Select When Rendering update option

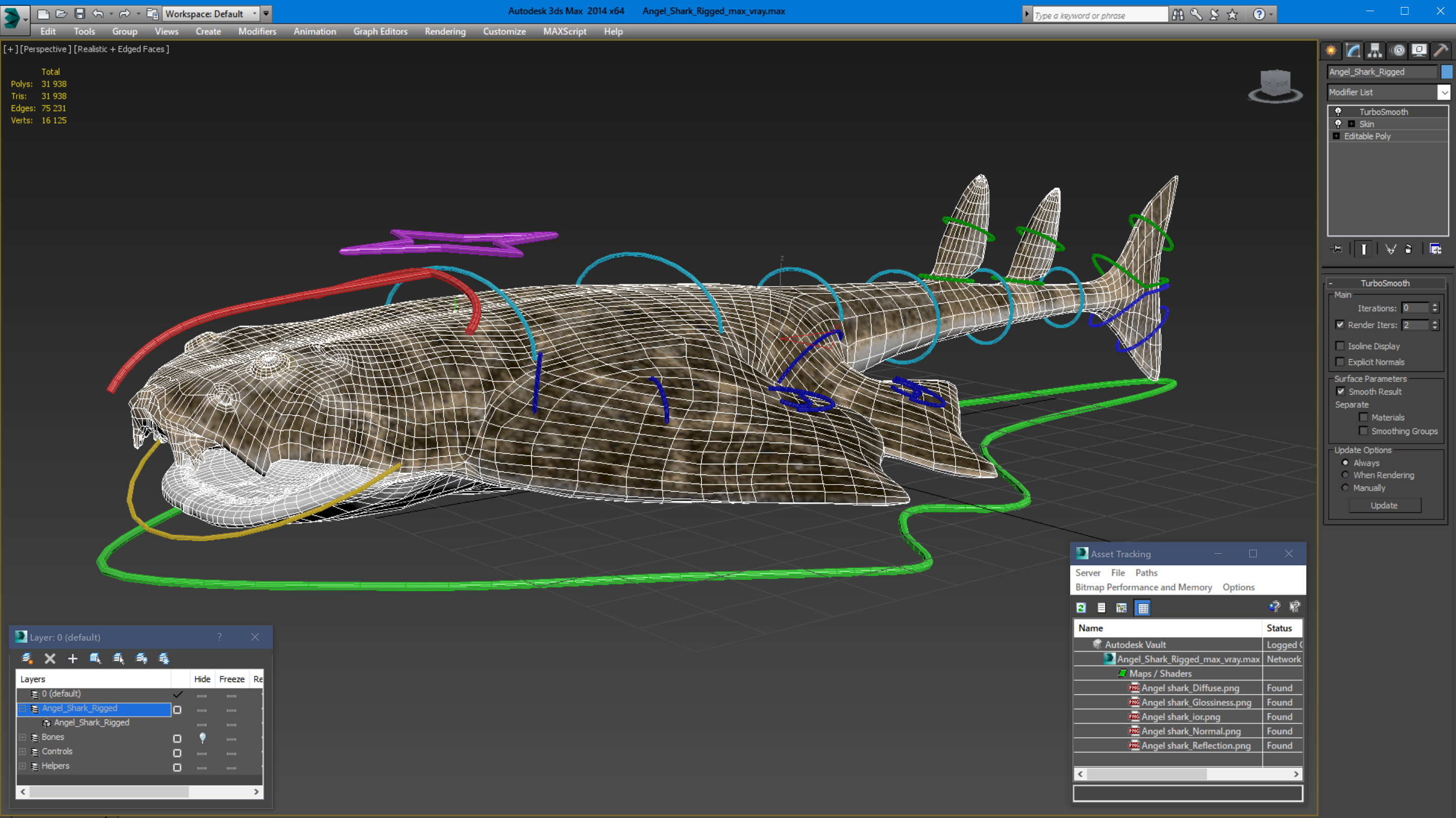coord(1345,475)
